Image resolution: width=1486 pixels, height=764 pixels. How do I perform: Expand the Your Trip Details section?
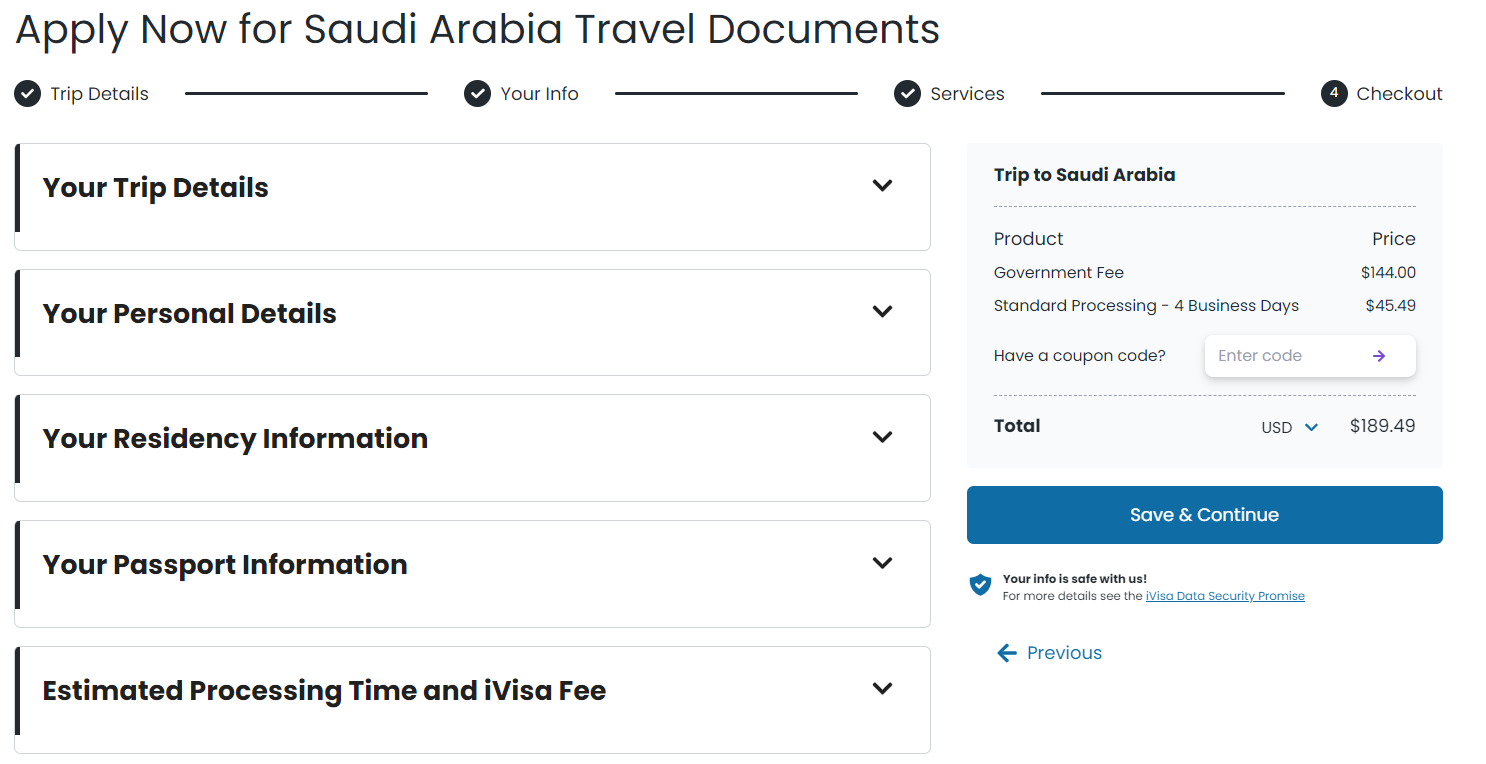[882, 186]
